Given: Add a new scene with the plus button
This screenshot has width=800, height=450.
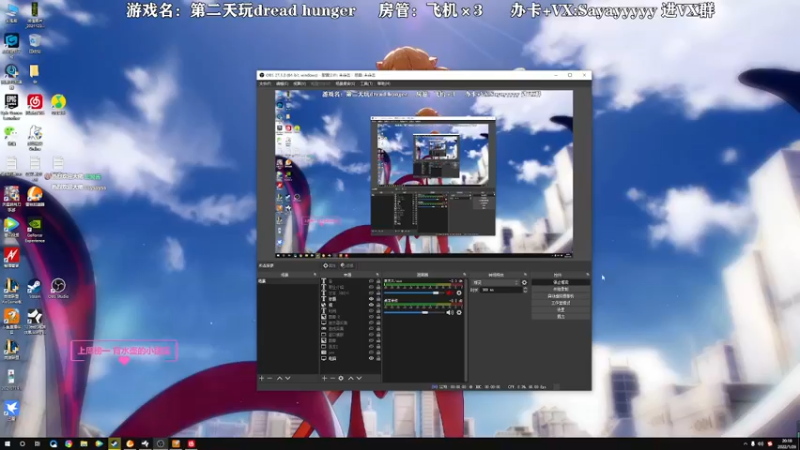Looking at the screenshot, I should 262,378.
